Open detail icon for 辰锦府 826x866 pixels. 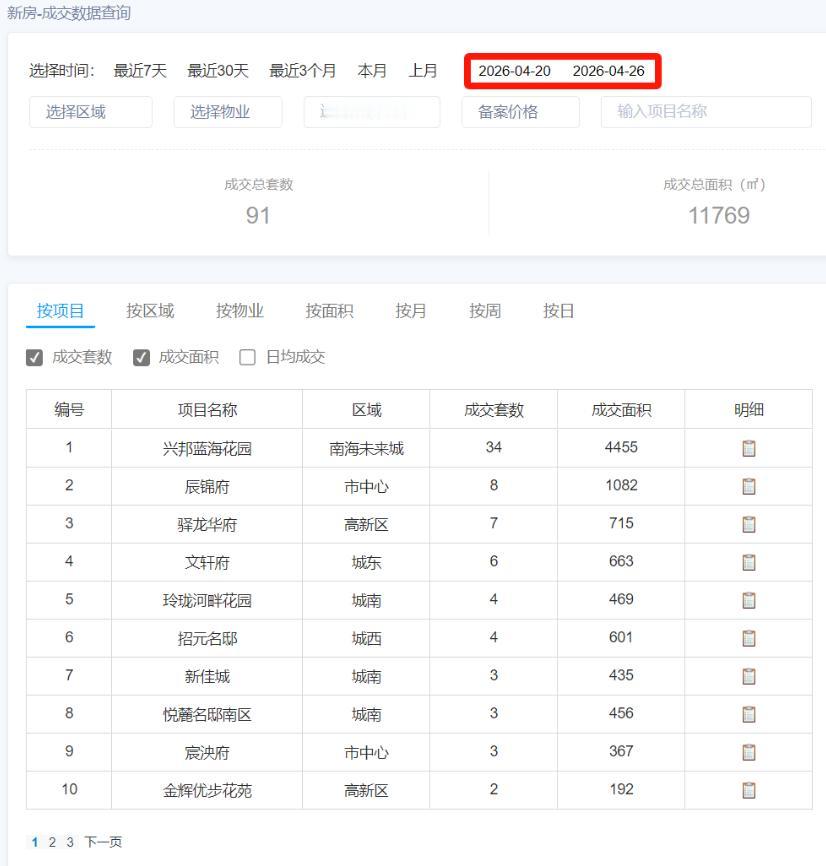(x=748, y=486)
